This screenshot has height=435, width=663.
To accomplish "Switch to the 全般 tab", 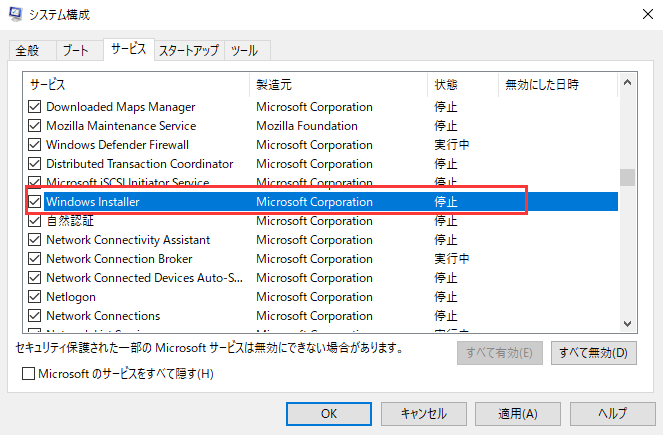I will (27, 50).
